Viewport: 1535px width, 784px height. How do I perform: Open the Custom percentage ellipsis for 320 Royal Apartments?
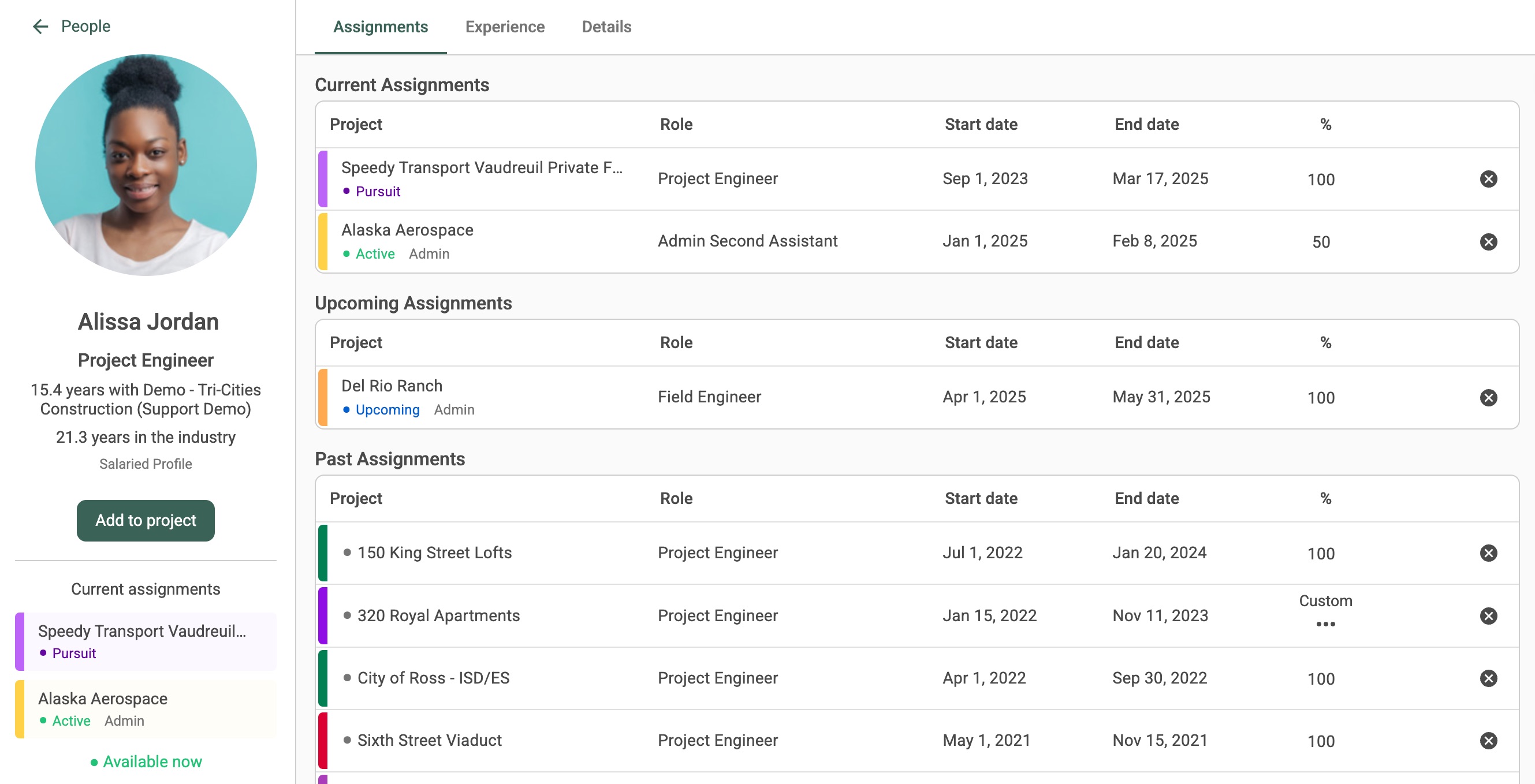point(1325,624)
